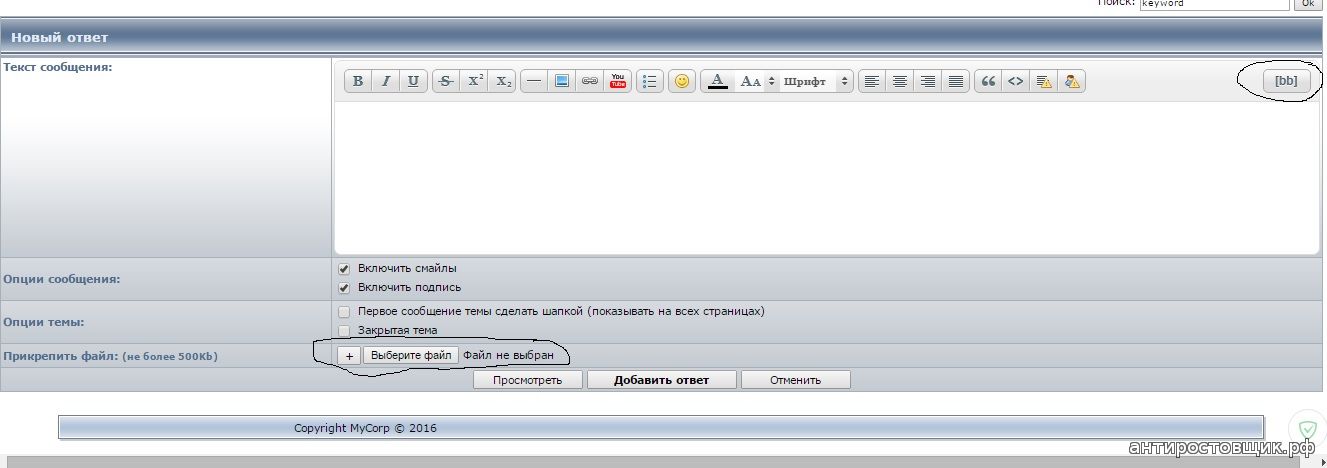Open the smiley emoji picker
Screen dimensions: 1327x468
(682, 82)
